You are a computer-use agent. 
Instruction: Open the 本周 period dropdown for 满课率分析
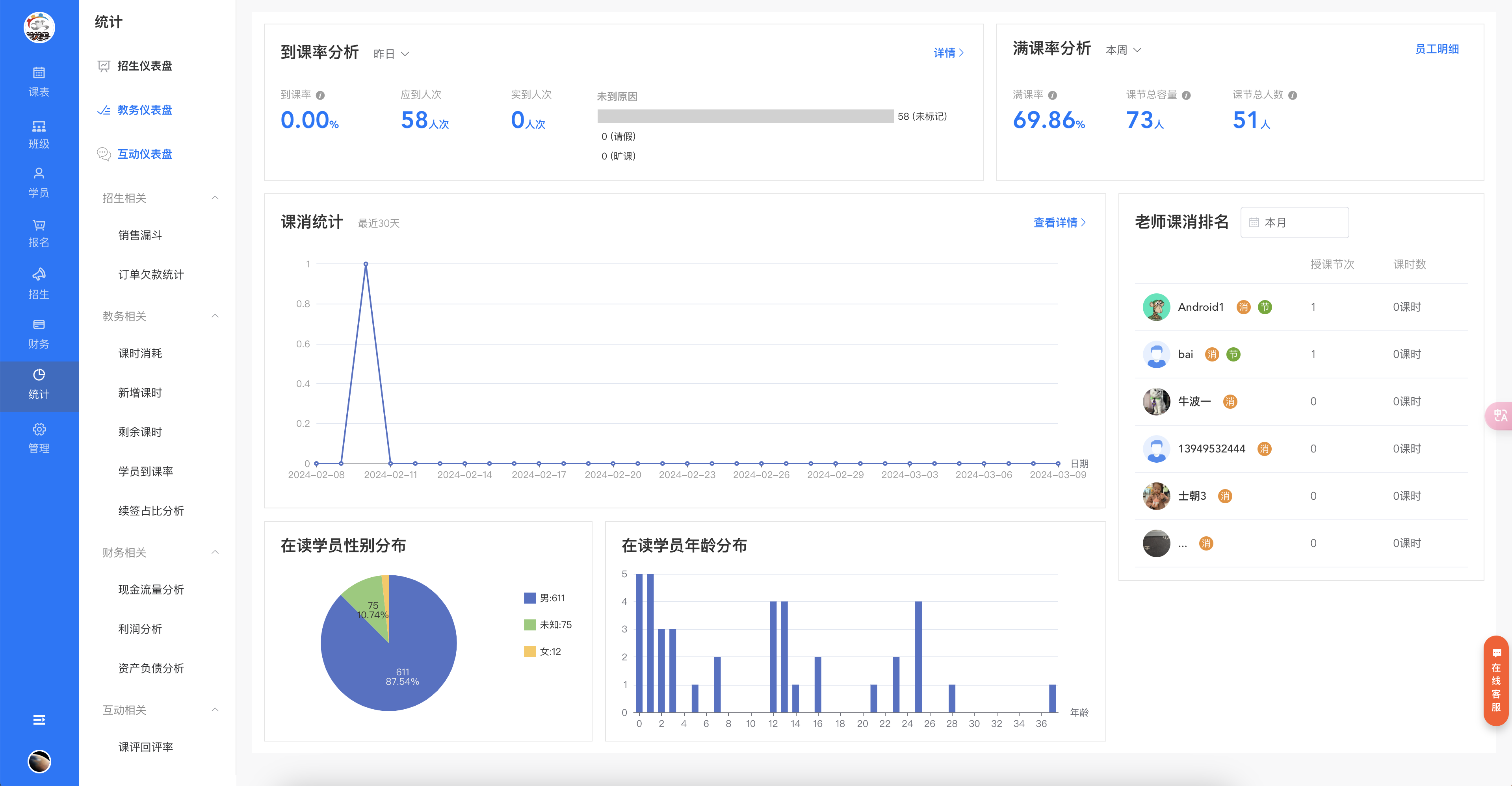[x=1124, y=50]
